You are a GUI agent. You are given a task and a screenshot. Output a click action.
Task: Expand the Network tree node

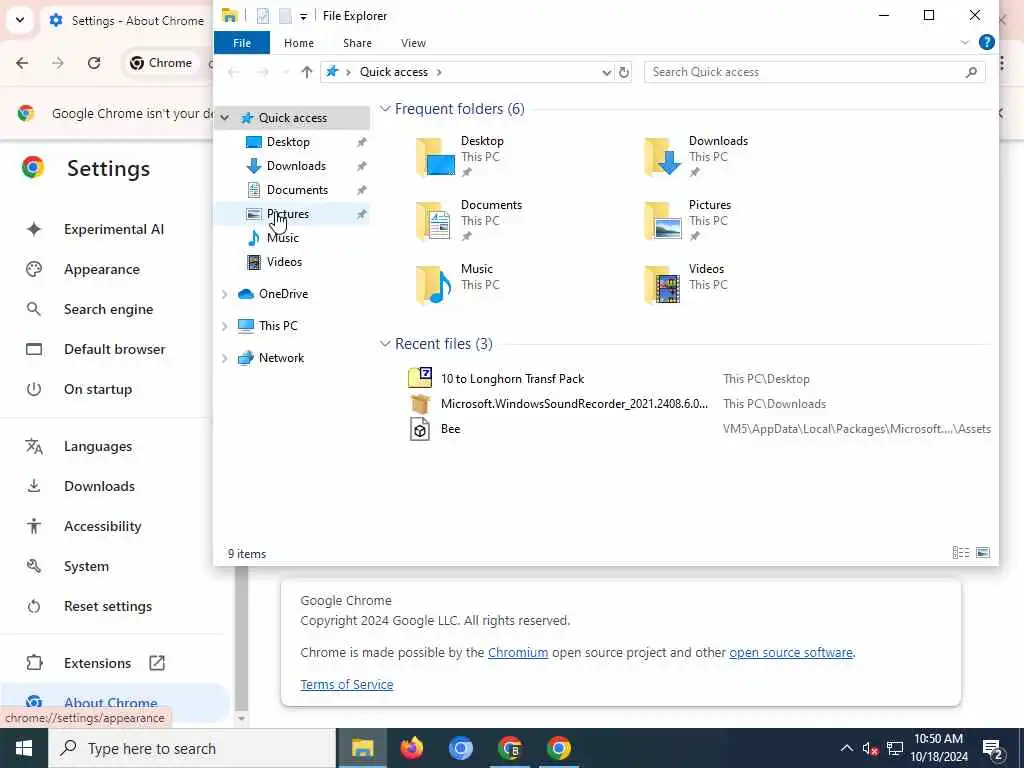point(225,358)
